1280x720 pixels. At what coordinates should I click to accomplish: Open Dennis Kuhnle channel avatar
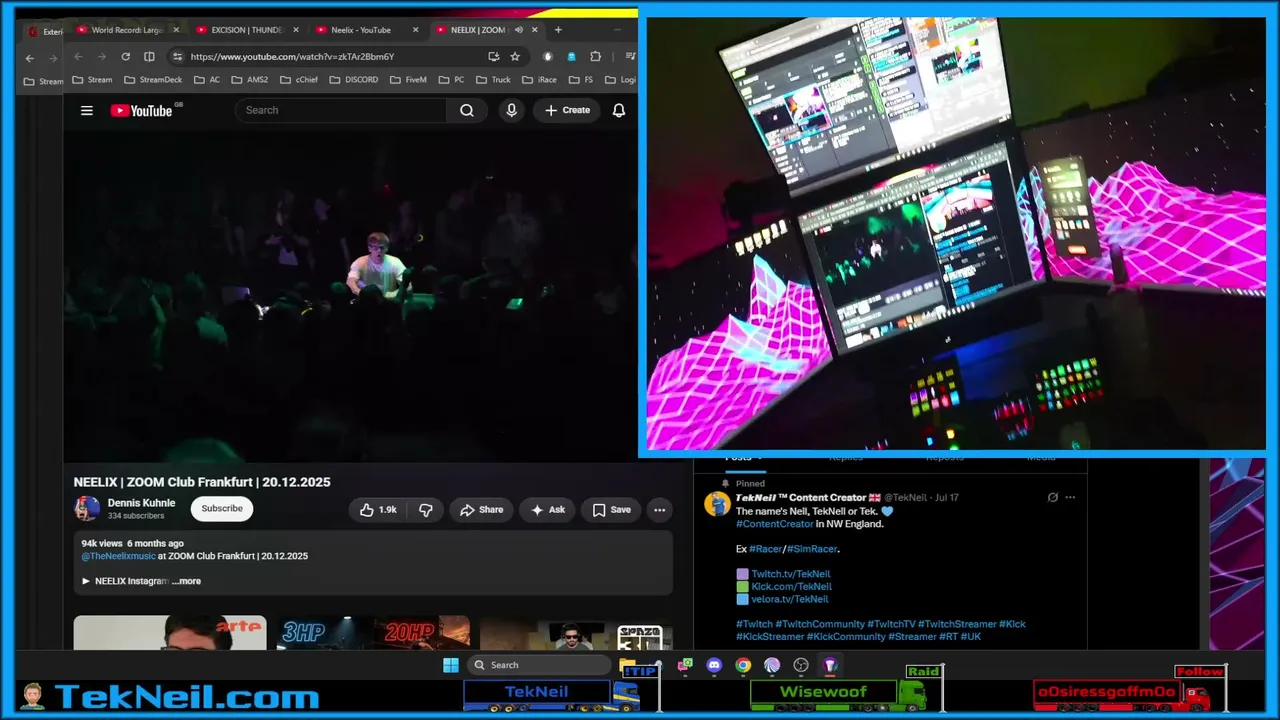(x=87, y=508)
